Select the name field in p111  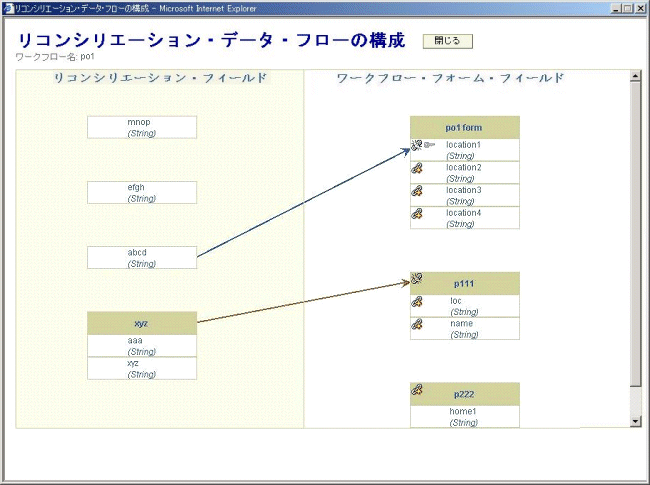pyautogui.click(x=465, y=329)
